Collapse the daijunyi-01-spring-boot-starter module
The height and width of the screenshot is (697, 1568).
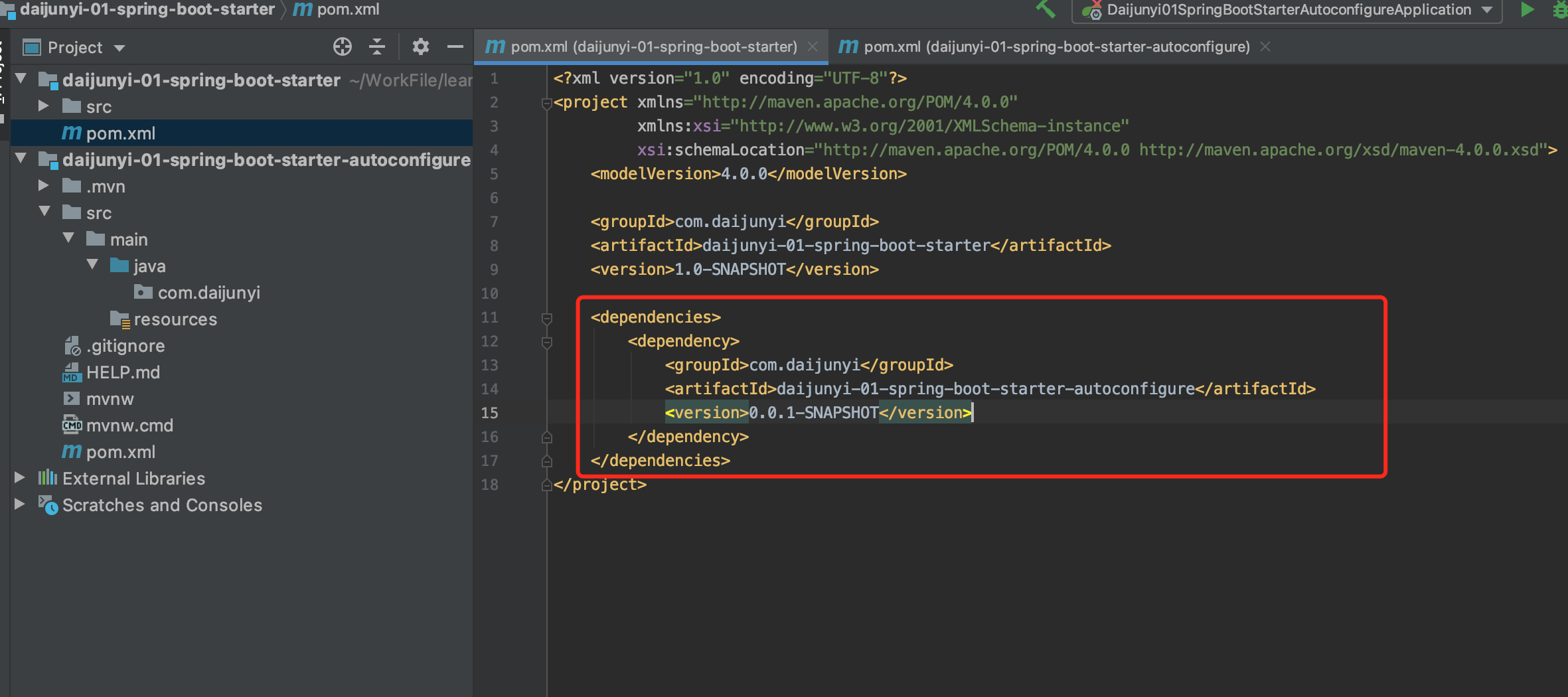[21, 79]
